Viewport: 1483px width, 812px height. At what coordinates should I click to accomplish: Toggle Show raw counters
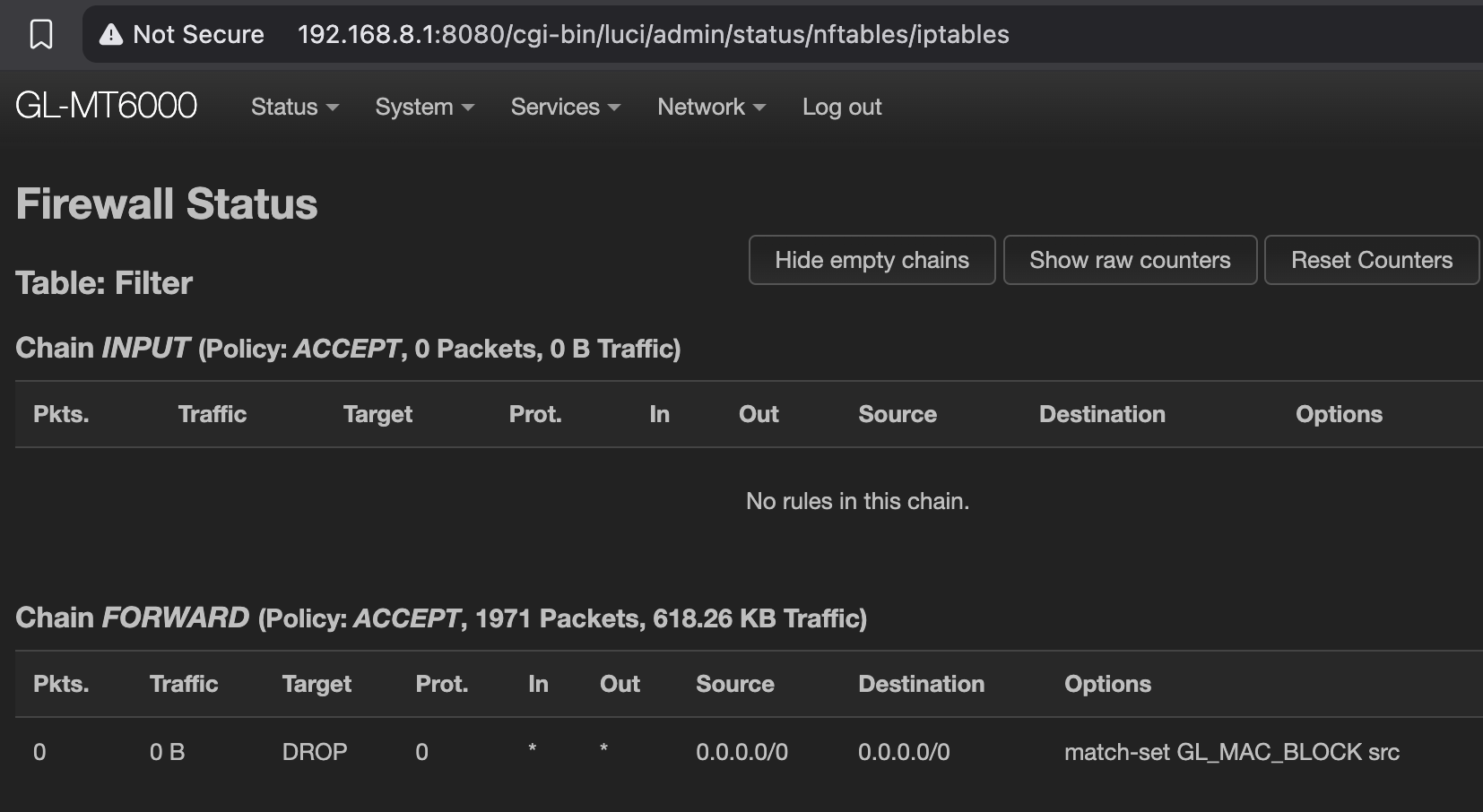pyautogui.click(x=1130, y=260)
